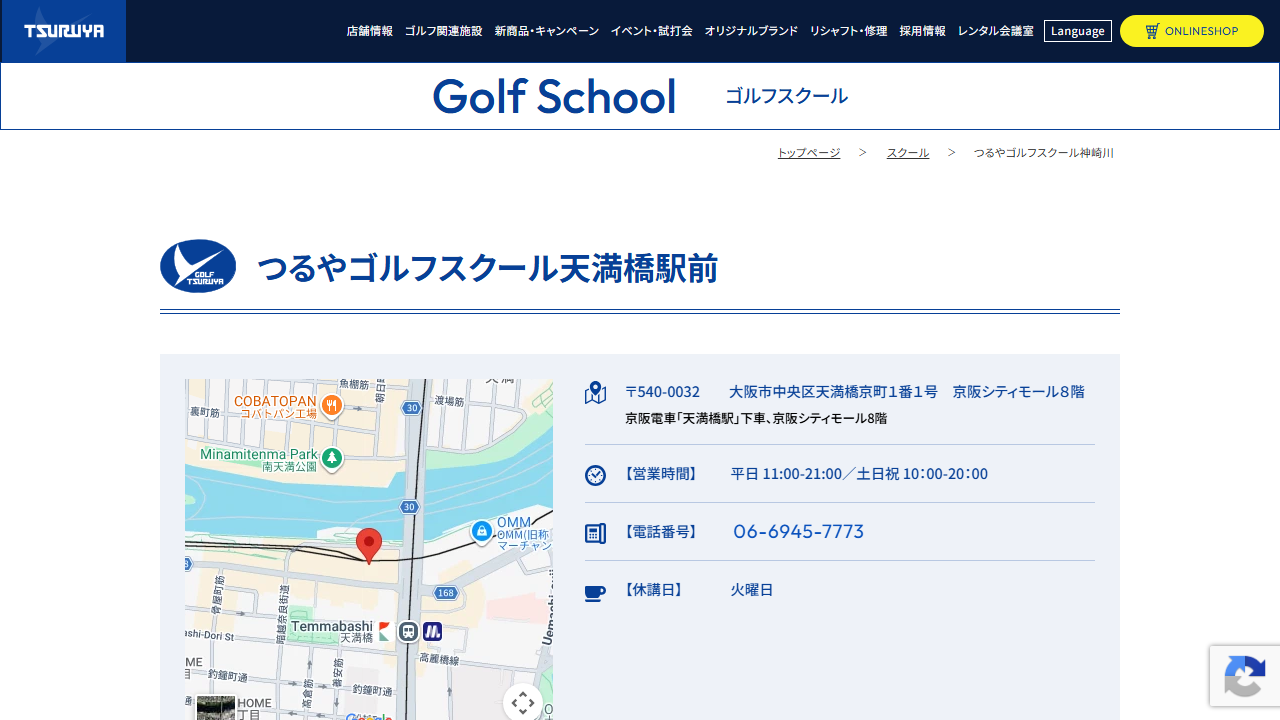Open map camera control compass button
Image resolution: width=1280 pixels, height=720 pixels.
[x=523, y=703]
